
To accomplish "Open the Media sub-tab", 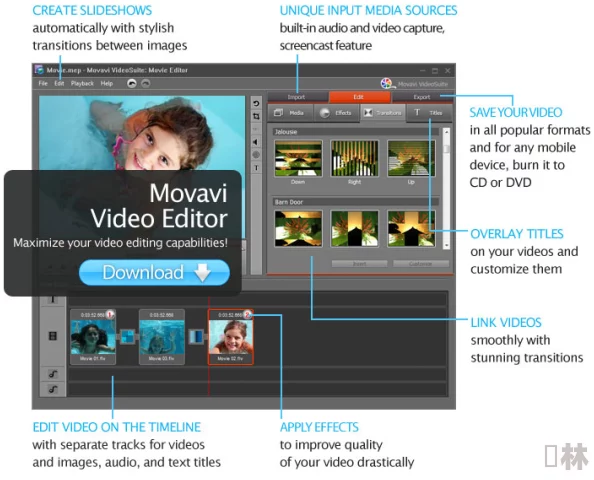I will click(291, 113).
